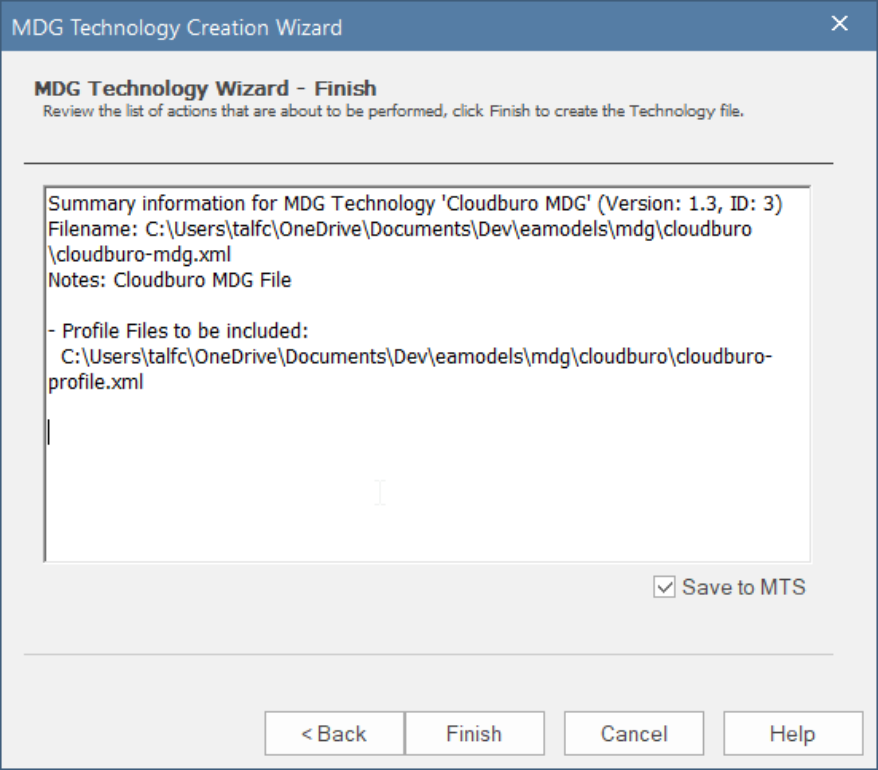
Task: Cancel the technology wizard
Action: pos(634,734)
